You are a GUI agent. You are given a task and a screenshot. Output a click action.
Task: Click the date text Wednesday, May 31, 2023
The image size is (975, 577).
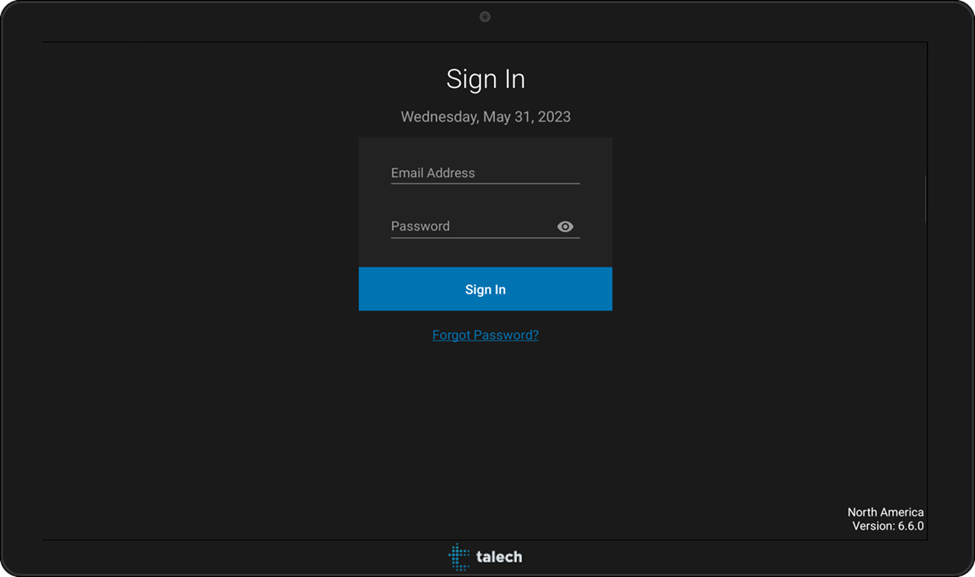click(486, 117)
